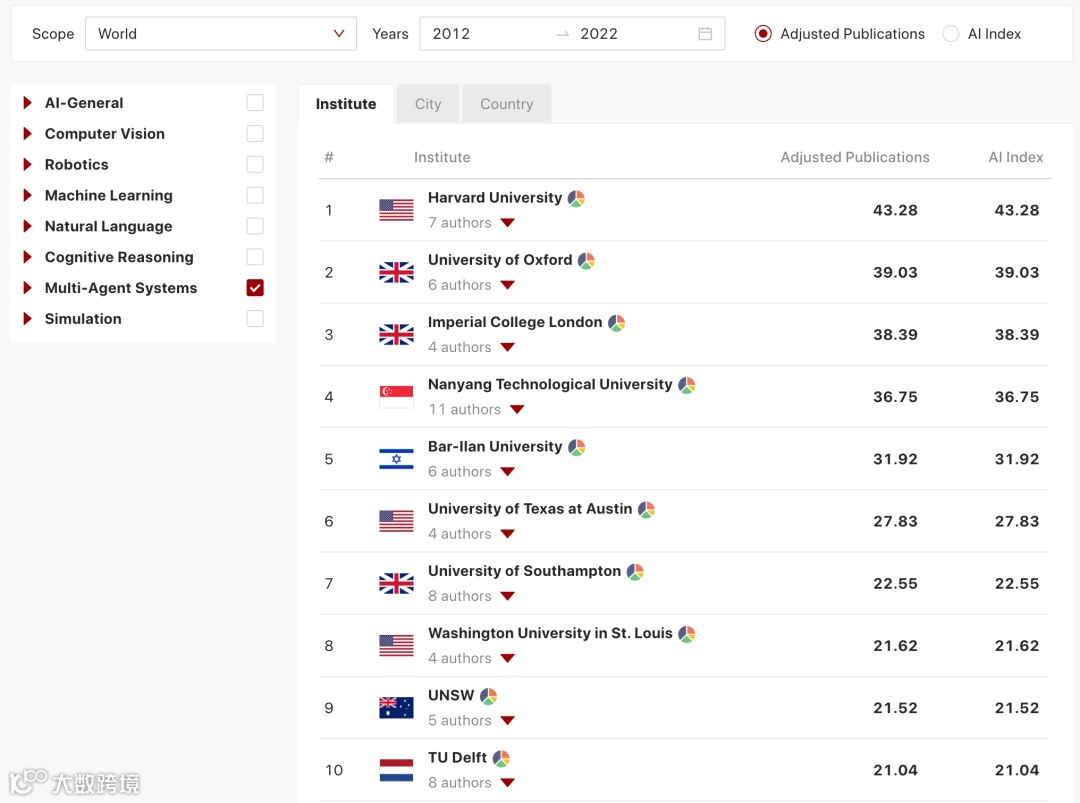The height and width of the screenshot is (803, 1080).
Task: Switch to the City tab
Action: [428, 104]
